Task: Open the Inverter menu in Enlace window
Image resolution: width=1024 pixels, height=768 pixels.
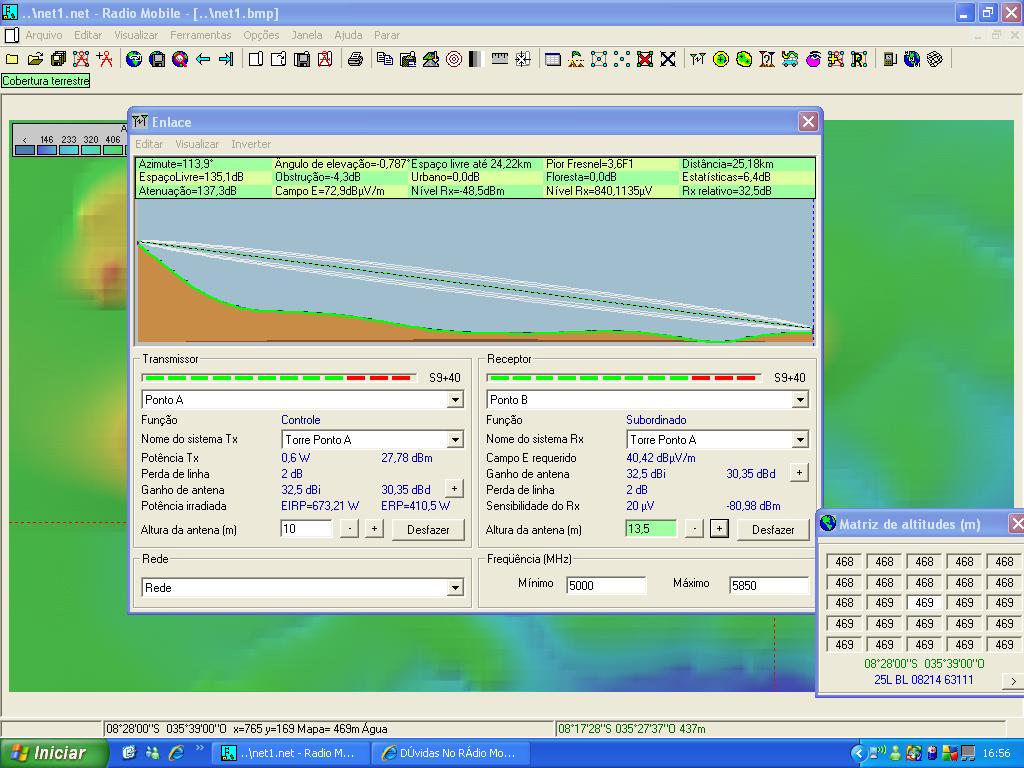Action: [251, 144]
